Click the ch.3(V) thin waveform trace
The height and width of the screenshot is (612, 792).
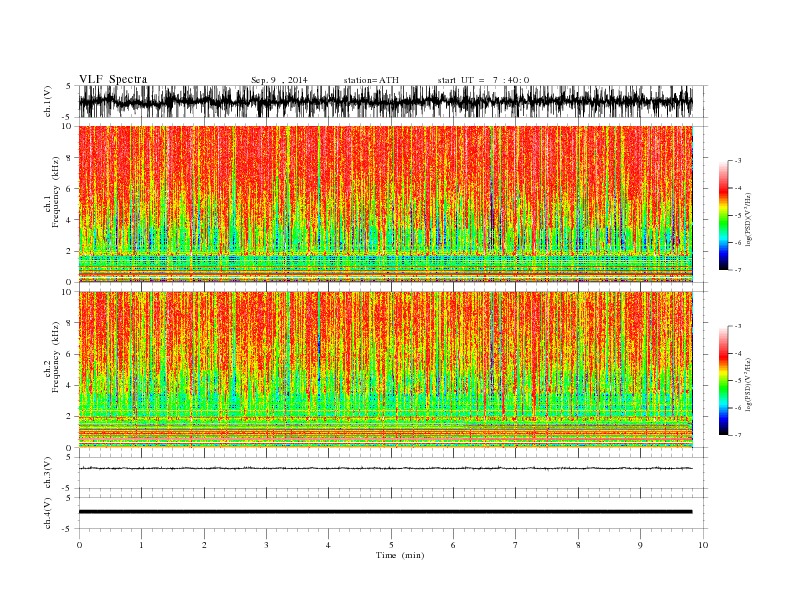(x=385, y=468)
